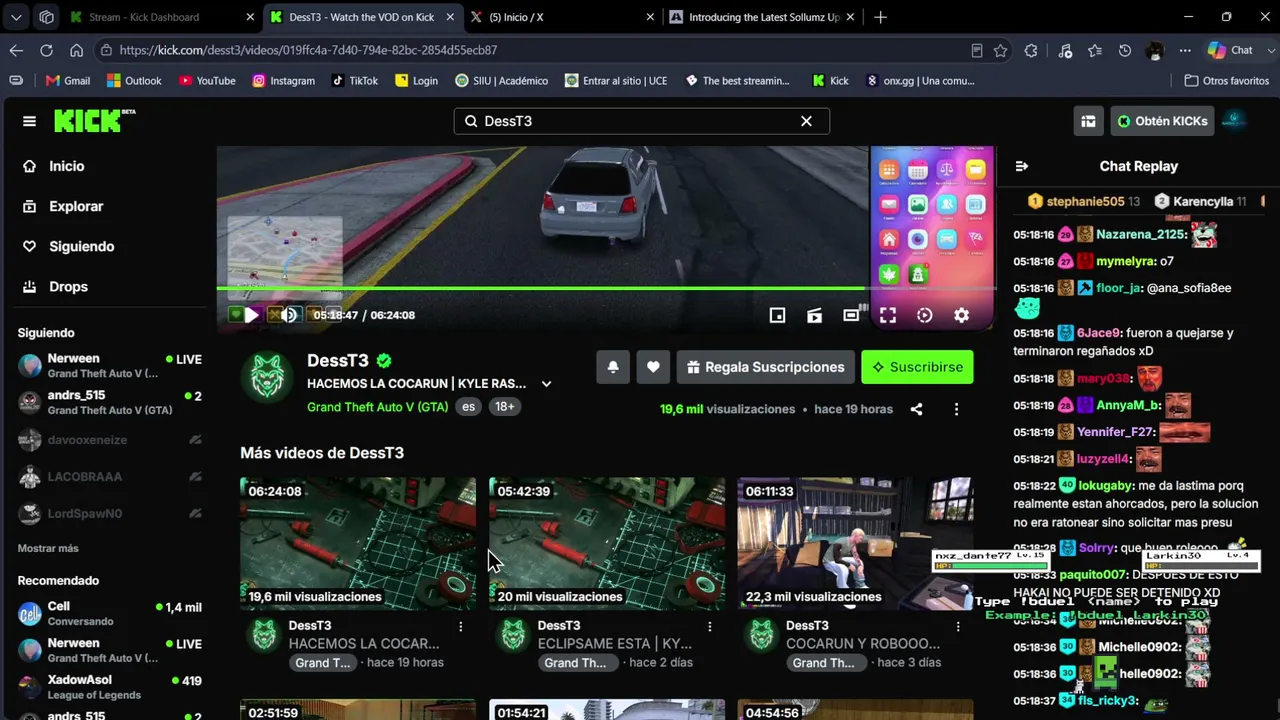Open video more options menu

click(956, 409)
